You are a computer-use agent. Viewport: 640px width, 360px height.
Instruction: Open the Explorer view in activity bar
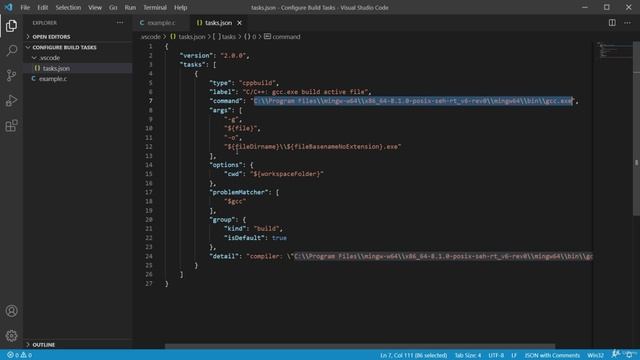click(x=11, y=26)
